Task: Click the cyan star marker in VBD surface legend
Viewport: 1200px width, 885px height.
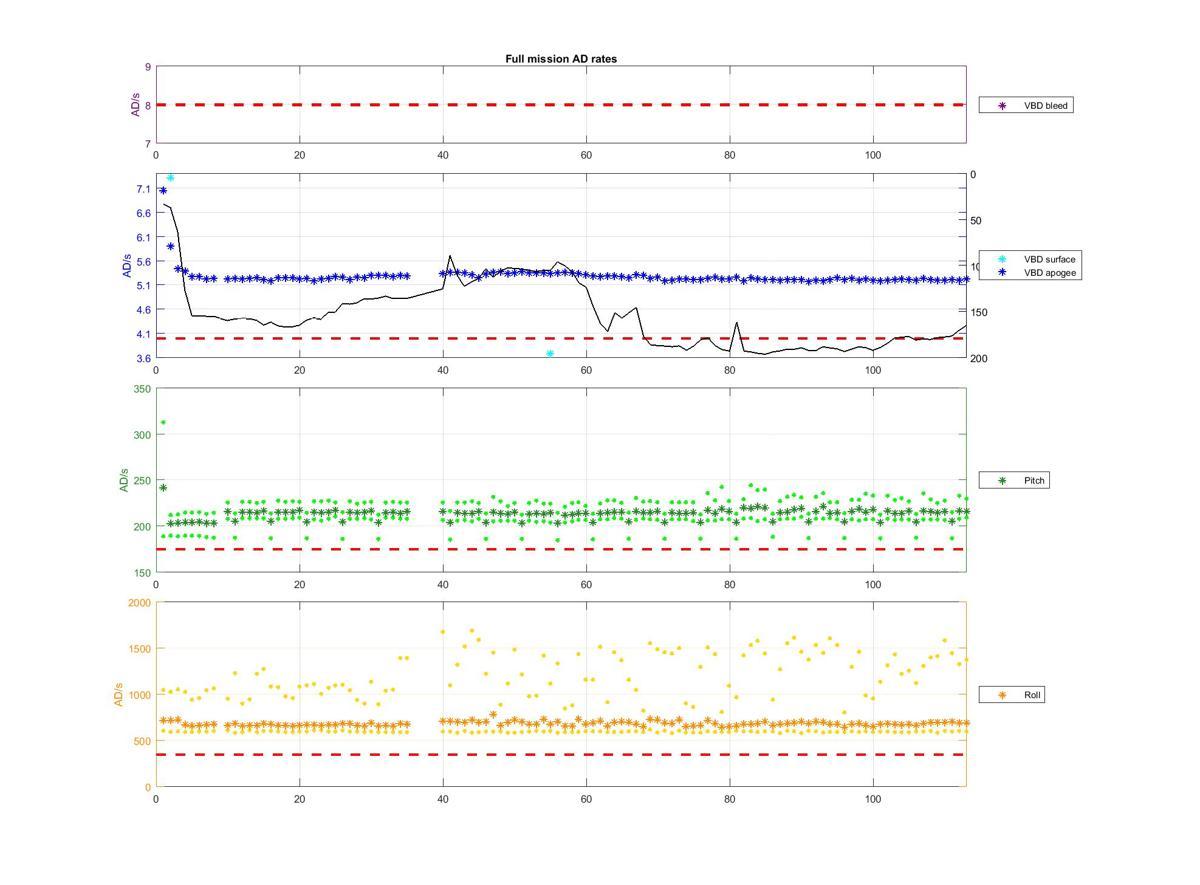Action: pyautogui.click(x=1002, y=259)
